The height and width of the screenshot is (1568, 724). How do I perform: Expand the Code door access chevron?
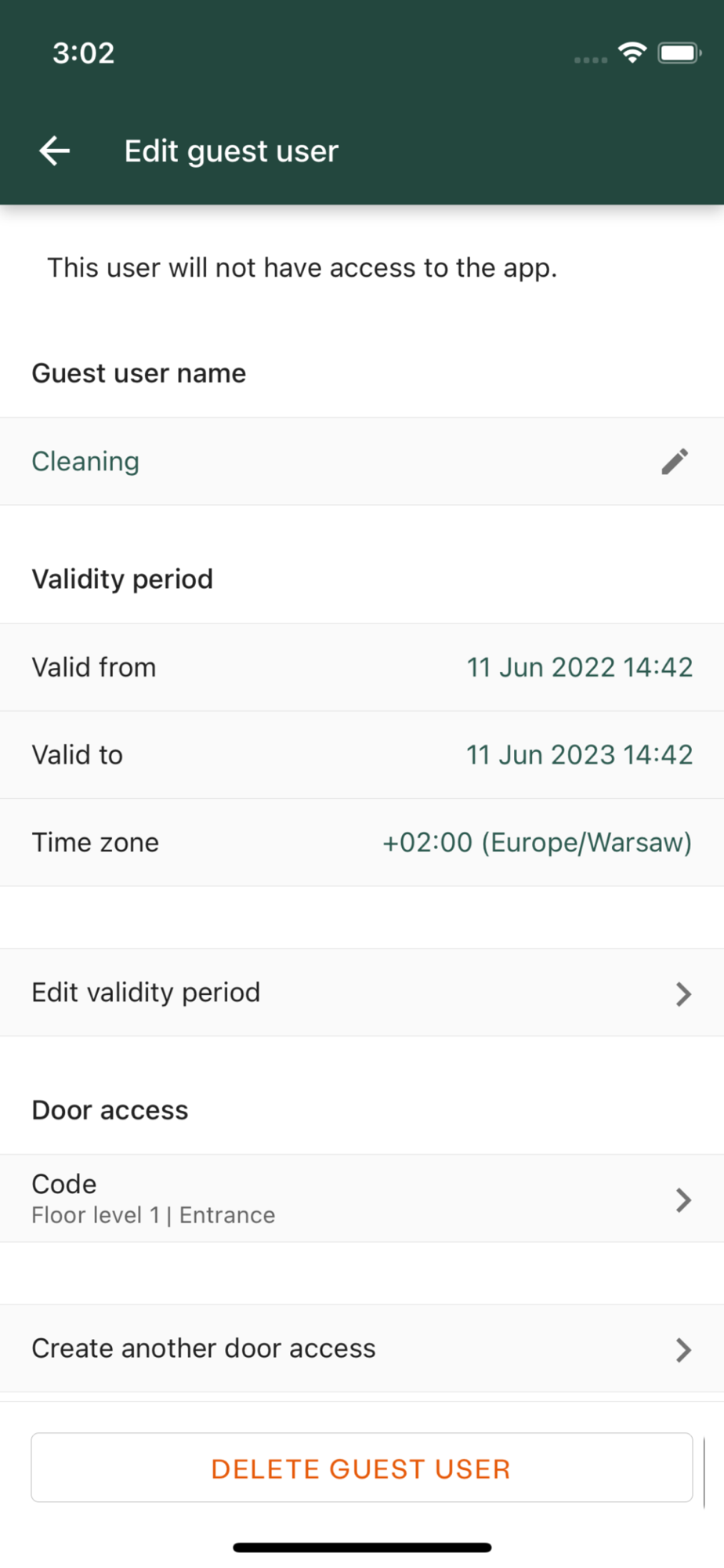pos(683,1200)
